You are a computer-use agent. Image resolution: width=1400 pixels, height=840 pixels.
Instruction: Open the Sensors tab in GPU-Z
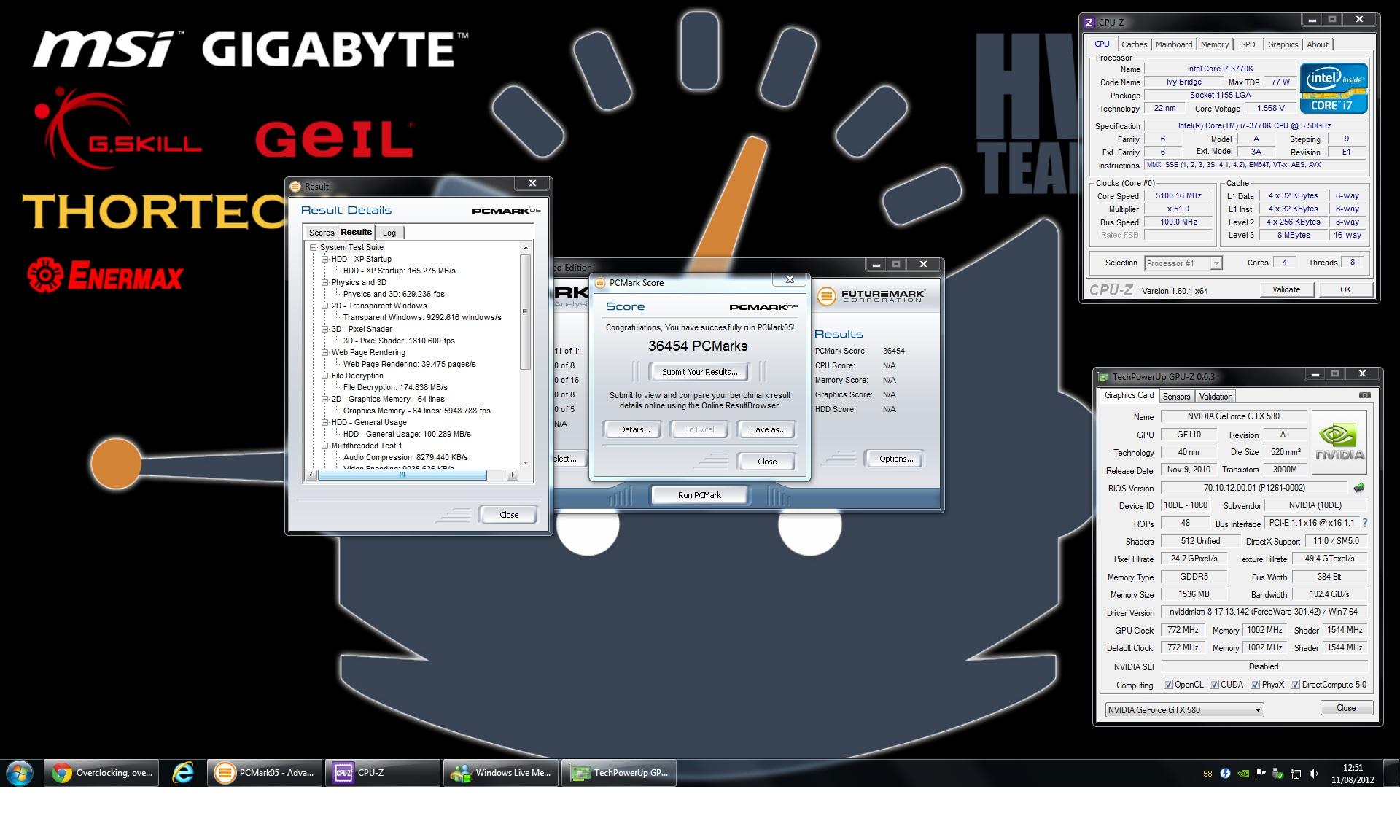(x=1176, y=397)
